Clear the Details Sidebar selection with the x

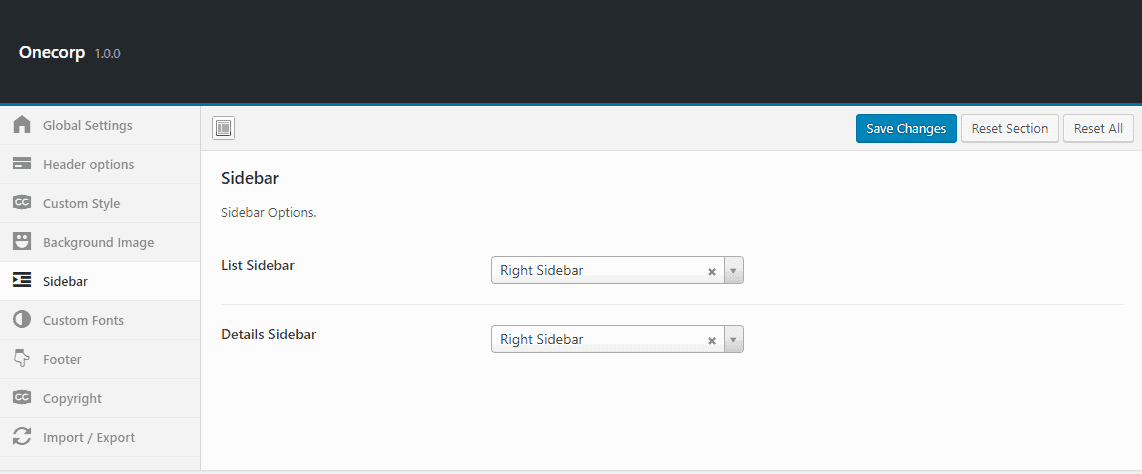pyautogui.click(x=712, y=340)
